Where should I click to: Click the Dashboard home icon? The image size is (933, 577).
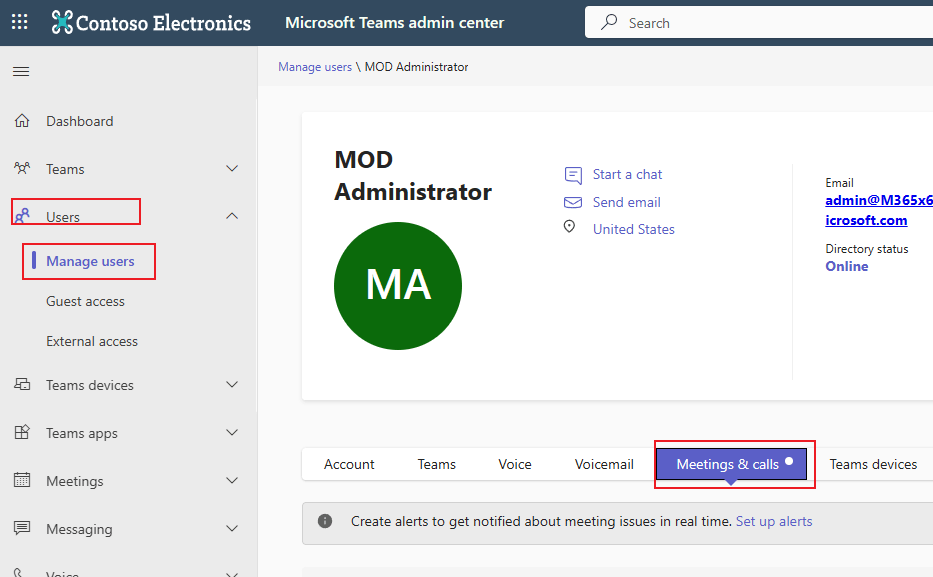22,121
